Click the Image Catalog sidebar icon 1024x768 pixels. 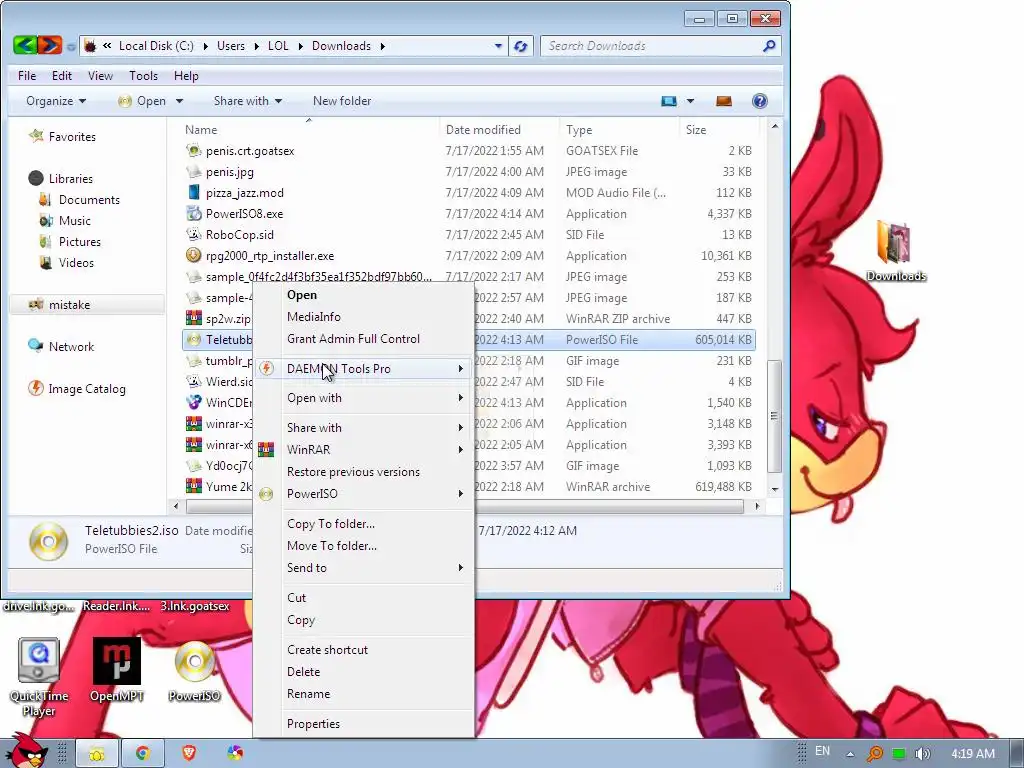(x=36, y=389)
